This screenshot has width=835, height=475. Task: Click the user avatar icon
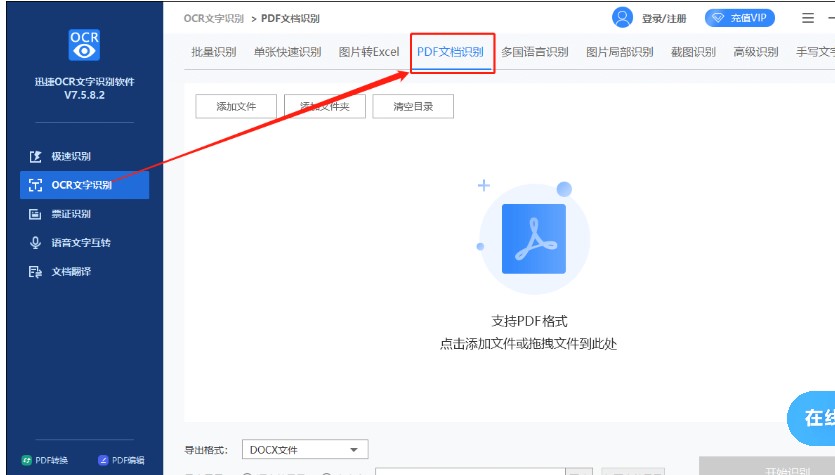tap(622, 18)
